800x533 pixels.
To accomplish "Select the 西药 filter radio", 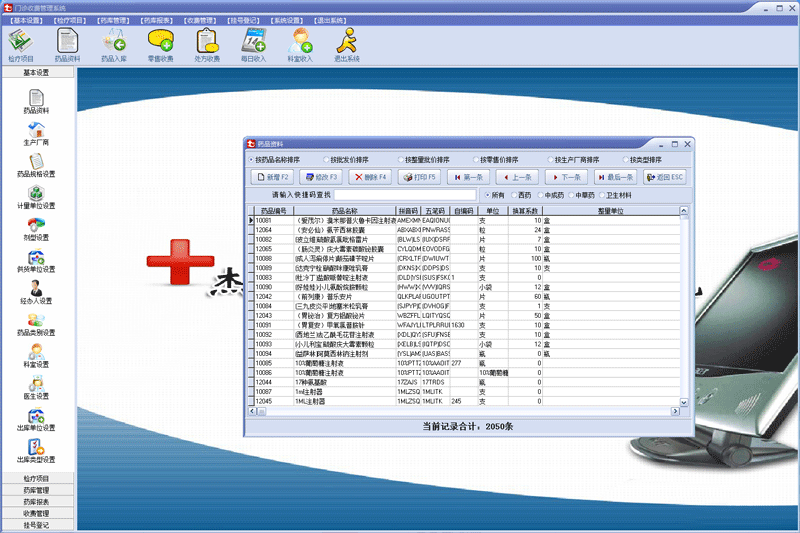I will point(521,195).
